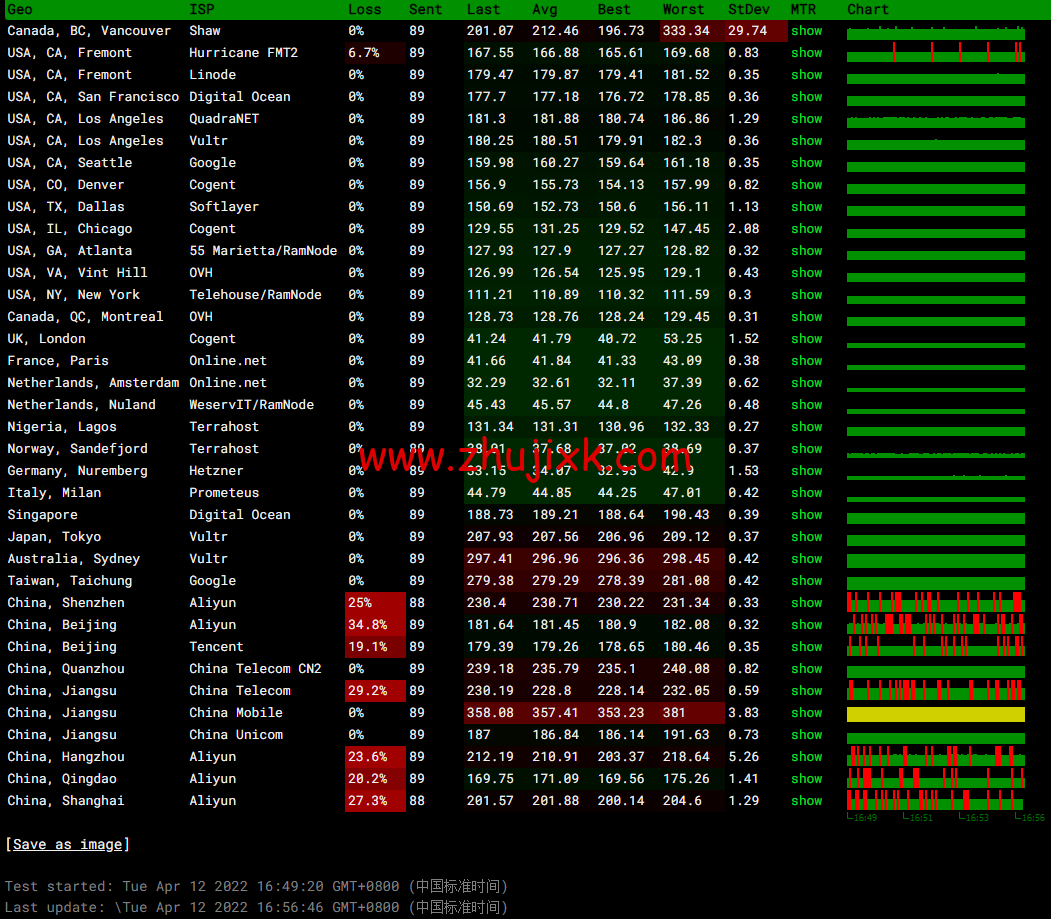Click show for Singapore Digital Ocean row
The height and width of the screenshot is (919, 1051).
click(806, 515)
